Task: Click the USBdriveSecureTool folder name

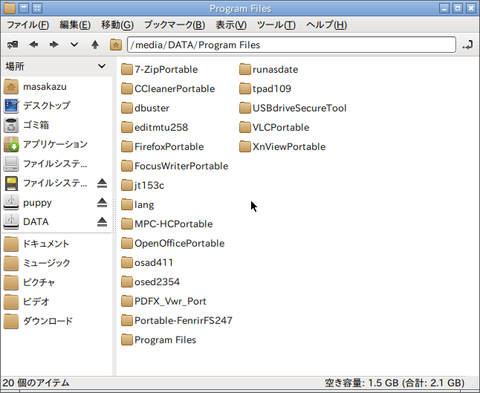Action: [x=299, y=108]
